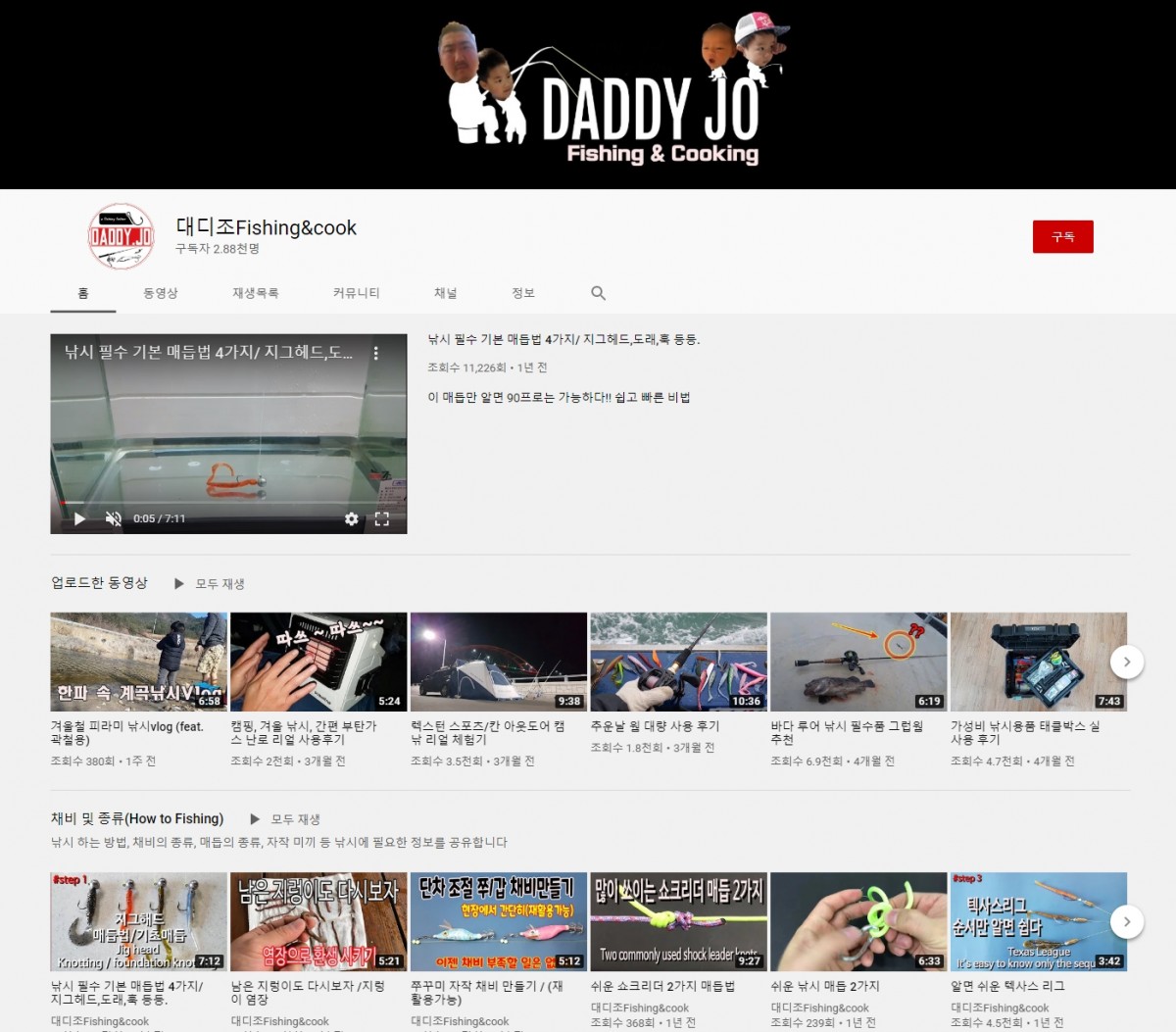Open the 업로드한 동영상 section link

click(x=99, y=582)
